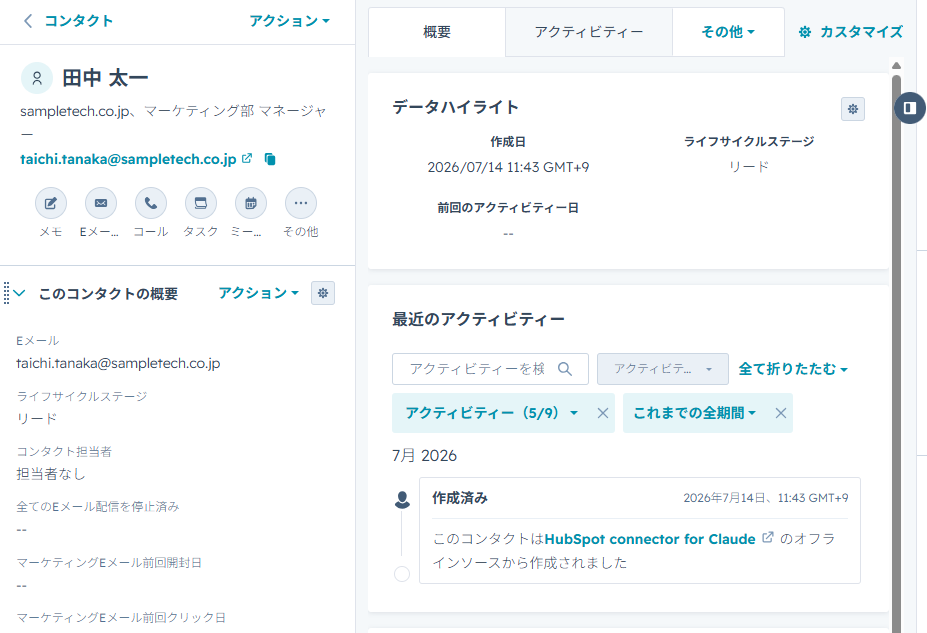
Task: Expand the アクティビティー (5/9) filter dropdown
Action: [x=491, y=413]
